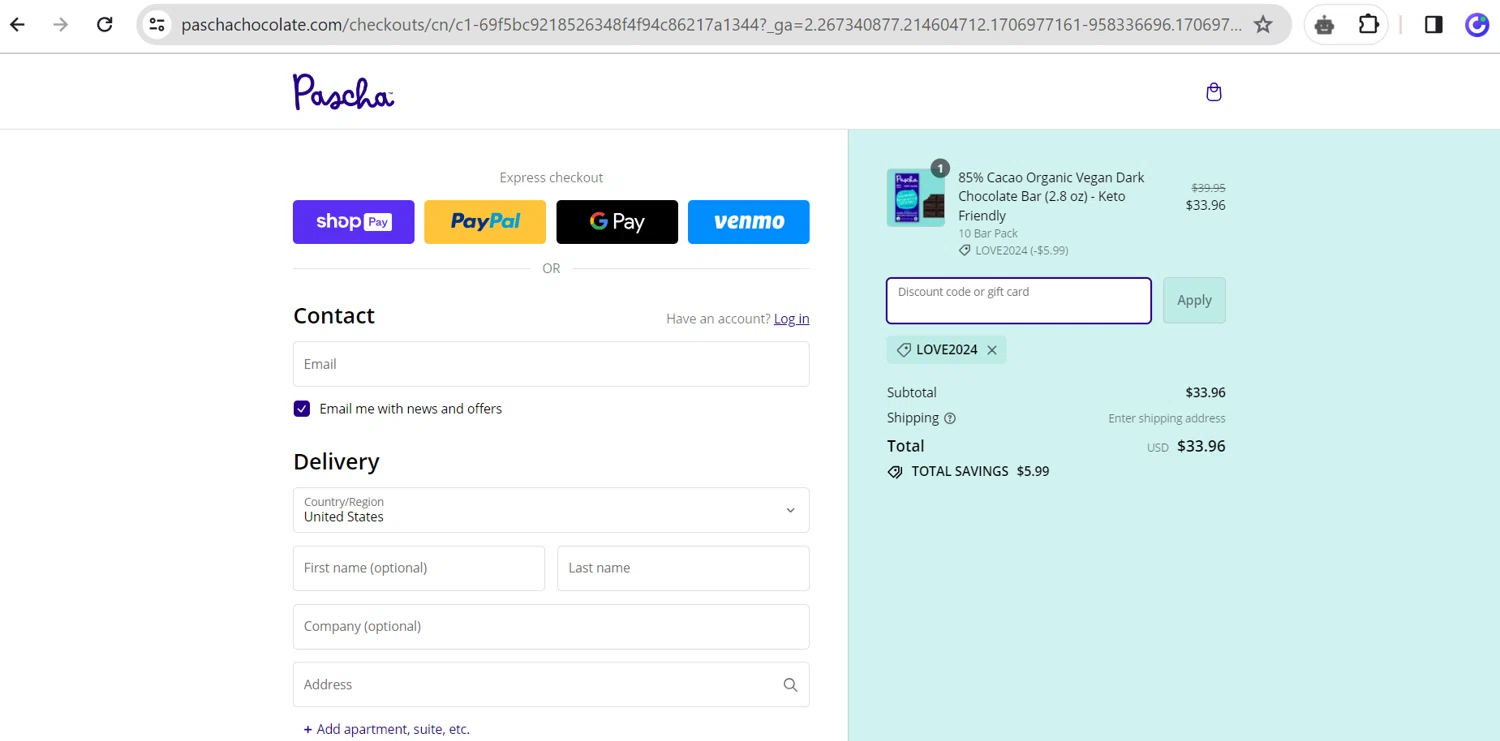Click the applied LOVE2024 discount tag
The height and width of the screenshot is (741, 1500).
pos(946,350)
